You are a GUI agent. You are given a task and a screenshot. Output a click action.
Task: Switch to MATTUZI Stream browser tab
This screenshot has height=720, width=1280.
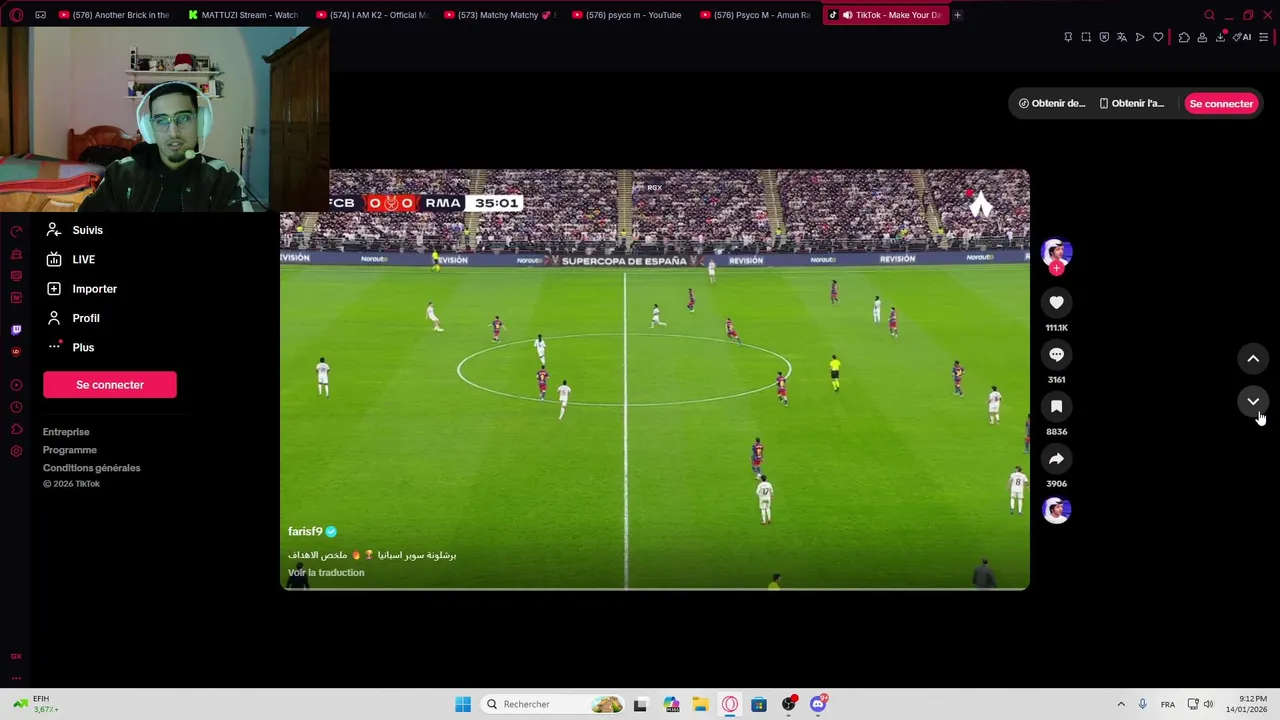point(243,15)
